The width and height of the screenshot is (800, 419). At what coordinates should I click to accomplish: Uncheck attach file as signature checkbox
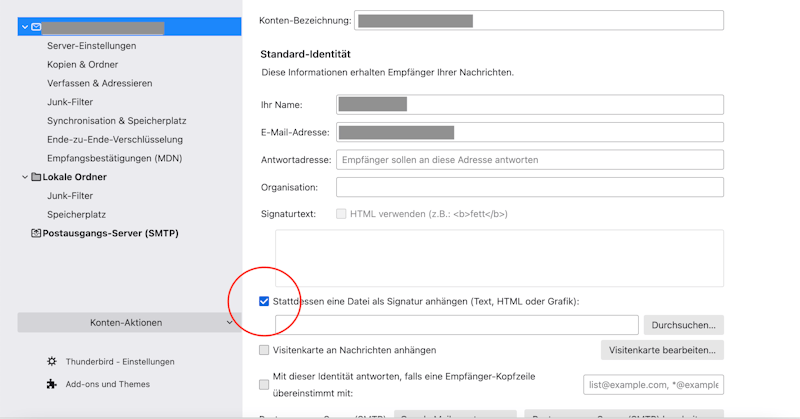[x=264, y=302]
